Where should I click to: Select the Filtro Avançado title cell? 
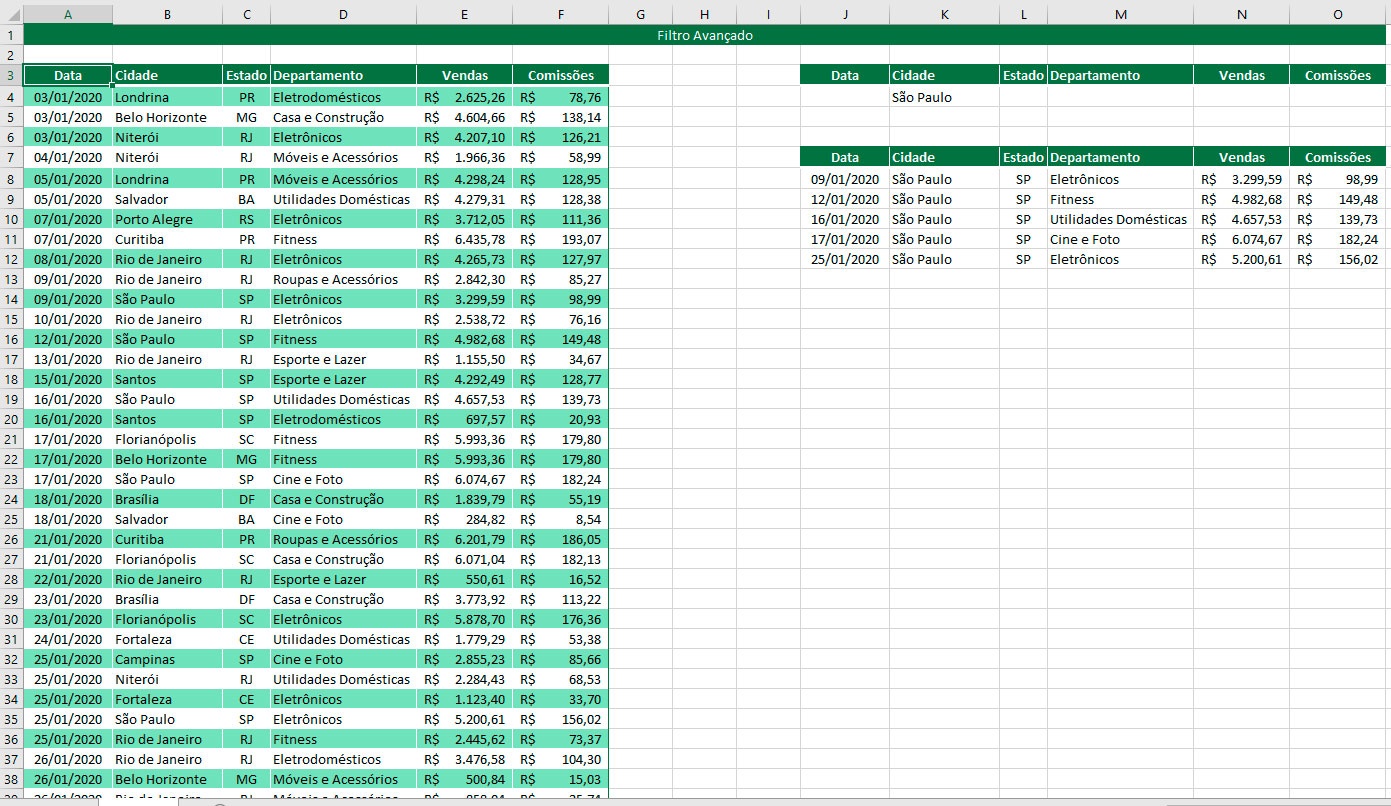coord(705,35)
